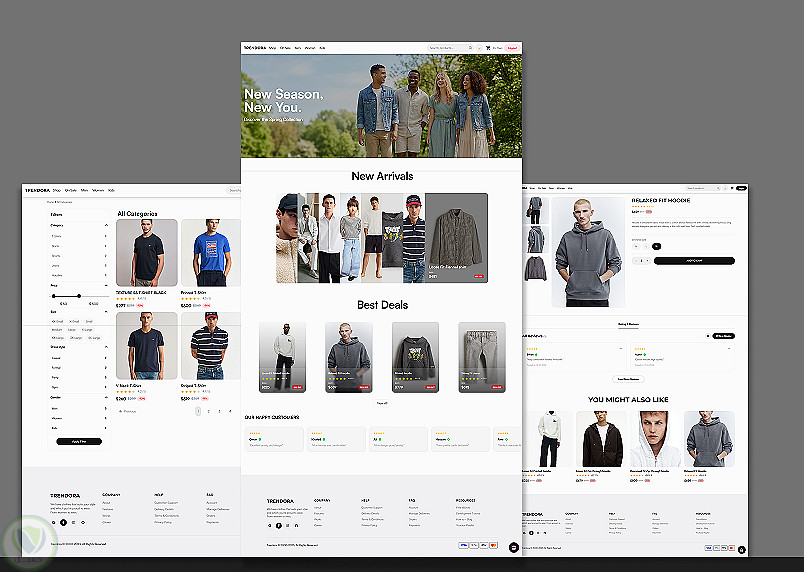Increase quantity with plus stepper
The height and width of the screenshot is (572, 804).
coord(648,261)
